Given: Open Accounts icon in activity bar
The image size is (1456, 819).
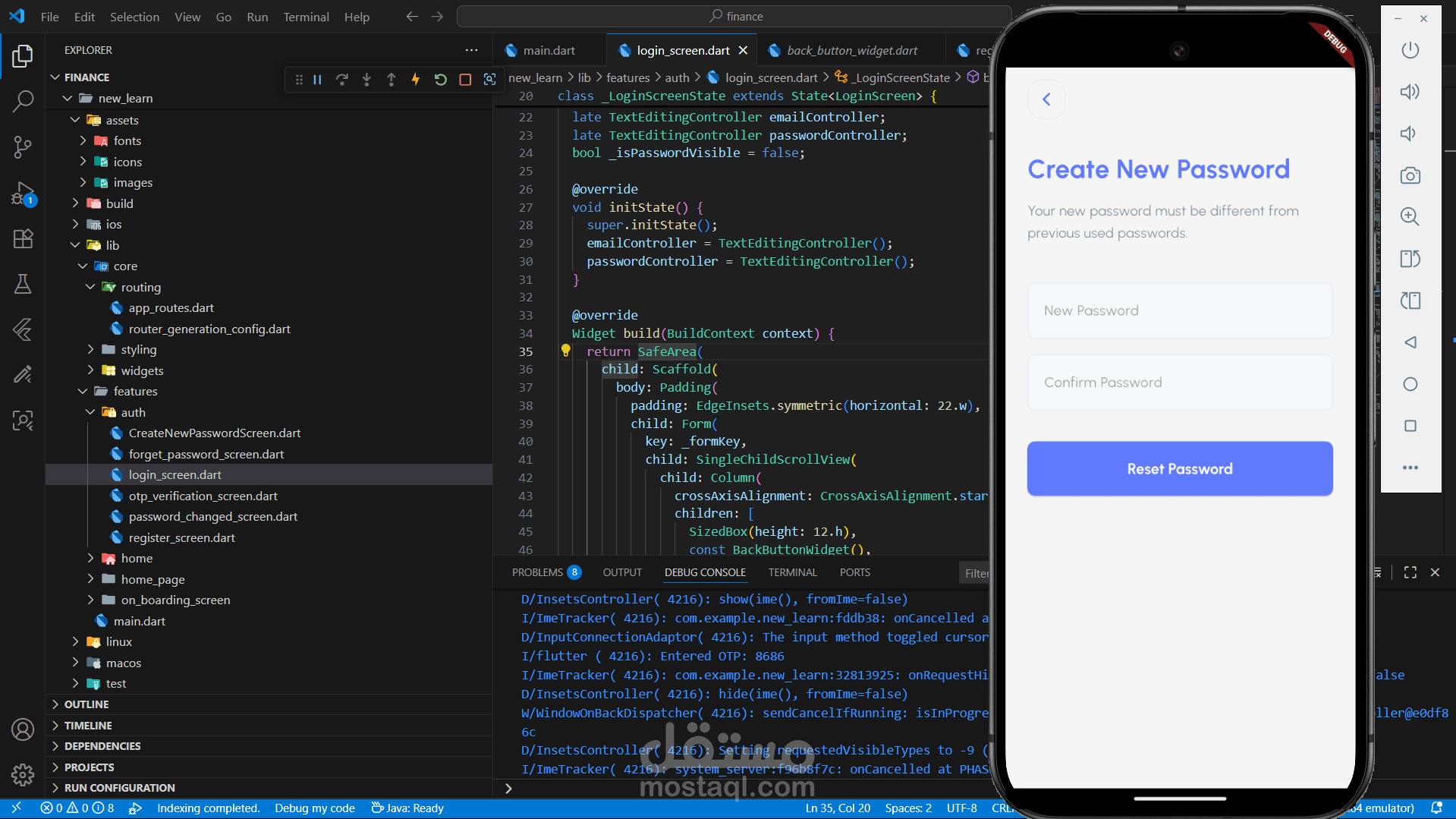Looking at the screenshot, I should click(23, 729).
